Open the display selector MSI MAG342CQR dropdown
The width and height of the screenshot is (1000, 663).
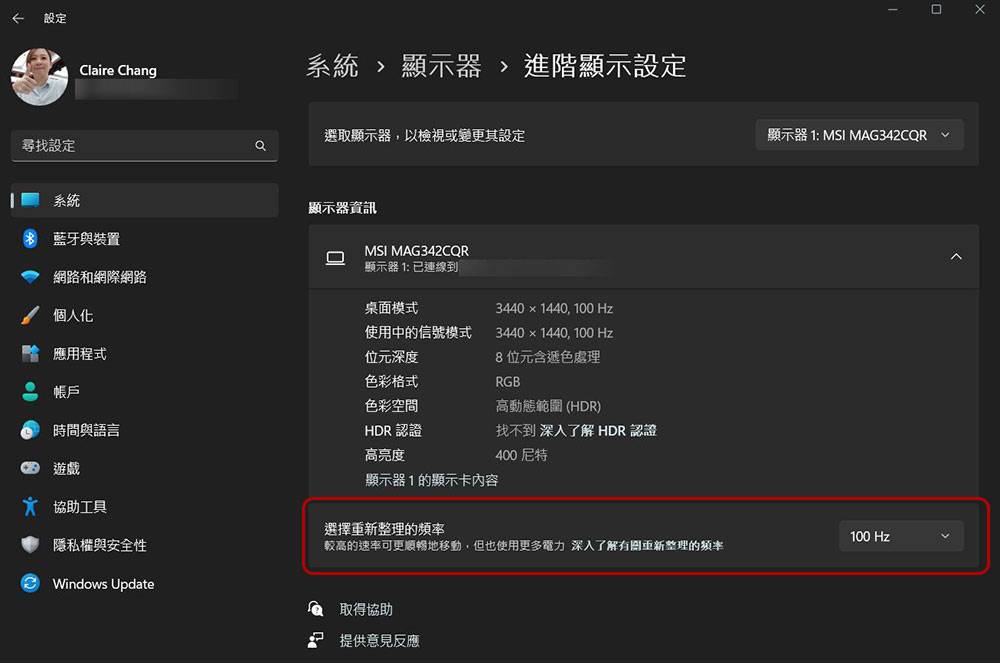tap(859, 135)
